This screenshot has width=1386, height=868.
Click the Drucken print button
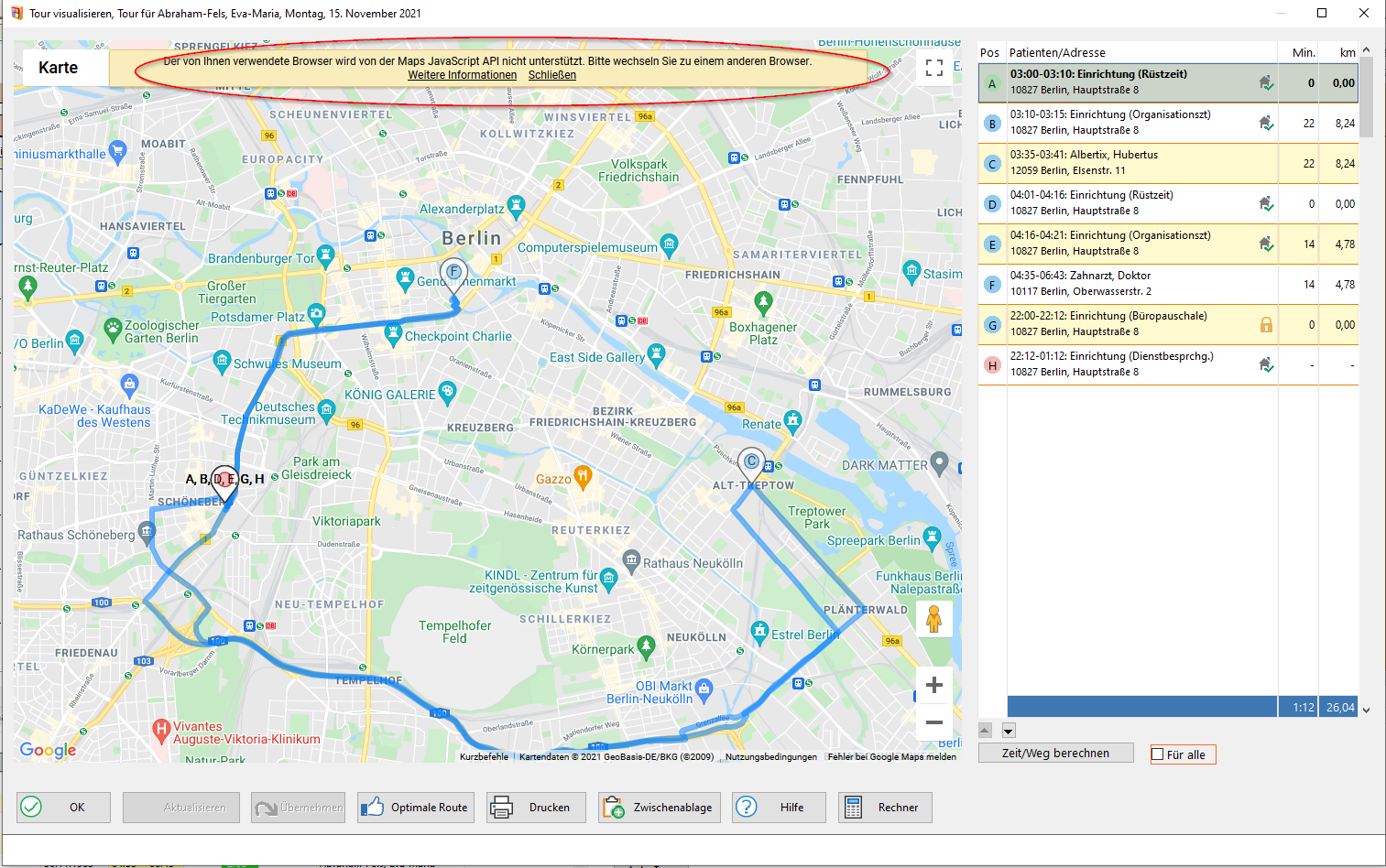(x=536, y=808)
